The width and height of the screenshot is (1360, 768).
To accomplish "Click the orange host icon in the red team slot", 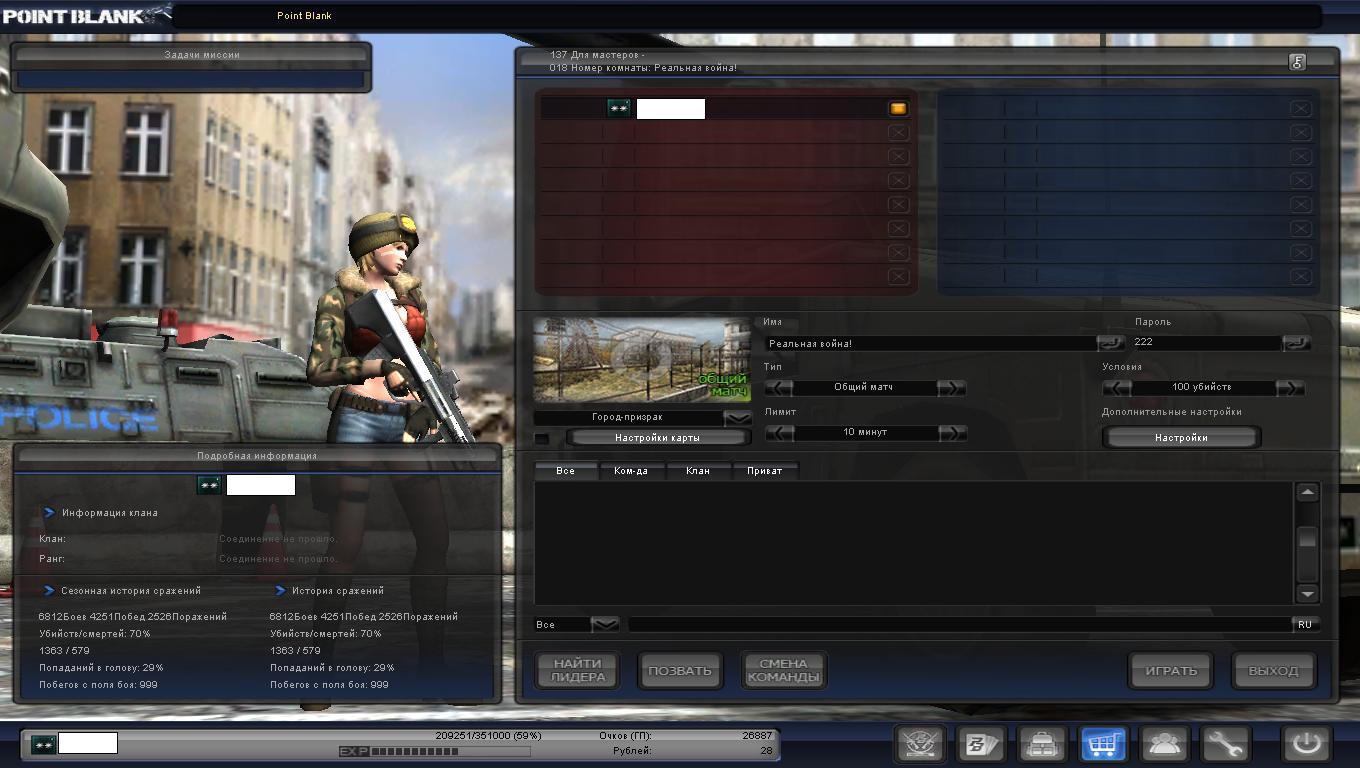I will pyautogui.click(x=898, y=108).
